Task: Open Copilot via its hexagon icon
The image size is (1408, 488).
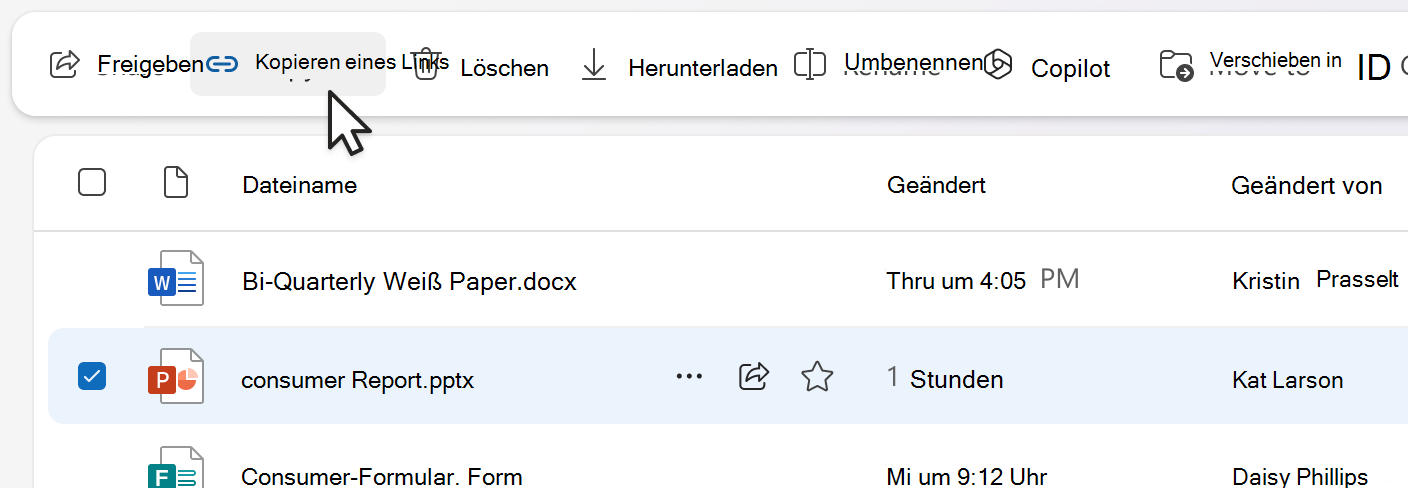Action: [998, 65]
